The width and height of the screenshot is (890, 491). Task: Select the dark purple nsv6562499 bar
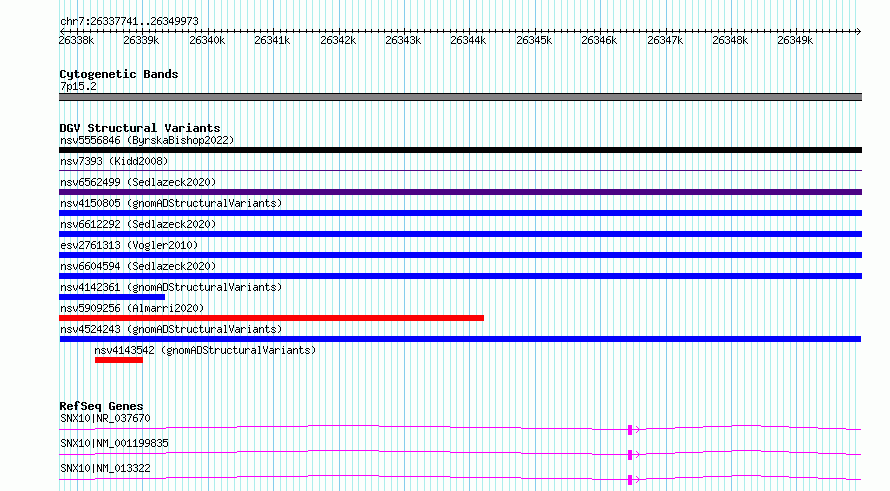(x=460, y=192)
